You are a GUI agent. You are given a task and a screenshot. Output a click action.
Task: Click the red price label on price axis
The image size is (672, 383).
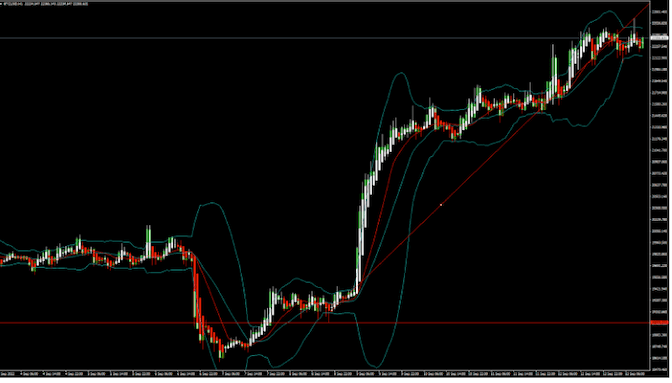point(659,323)
